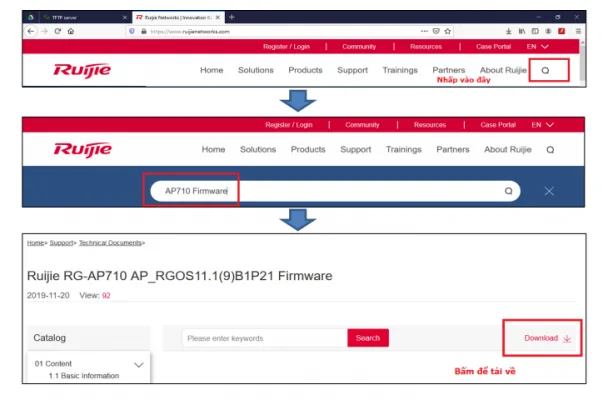Image resolution: width=603 pixels, height=400 pixels.
Task: Open Home menu in the browser window header
Action: click(212, 70)
